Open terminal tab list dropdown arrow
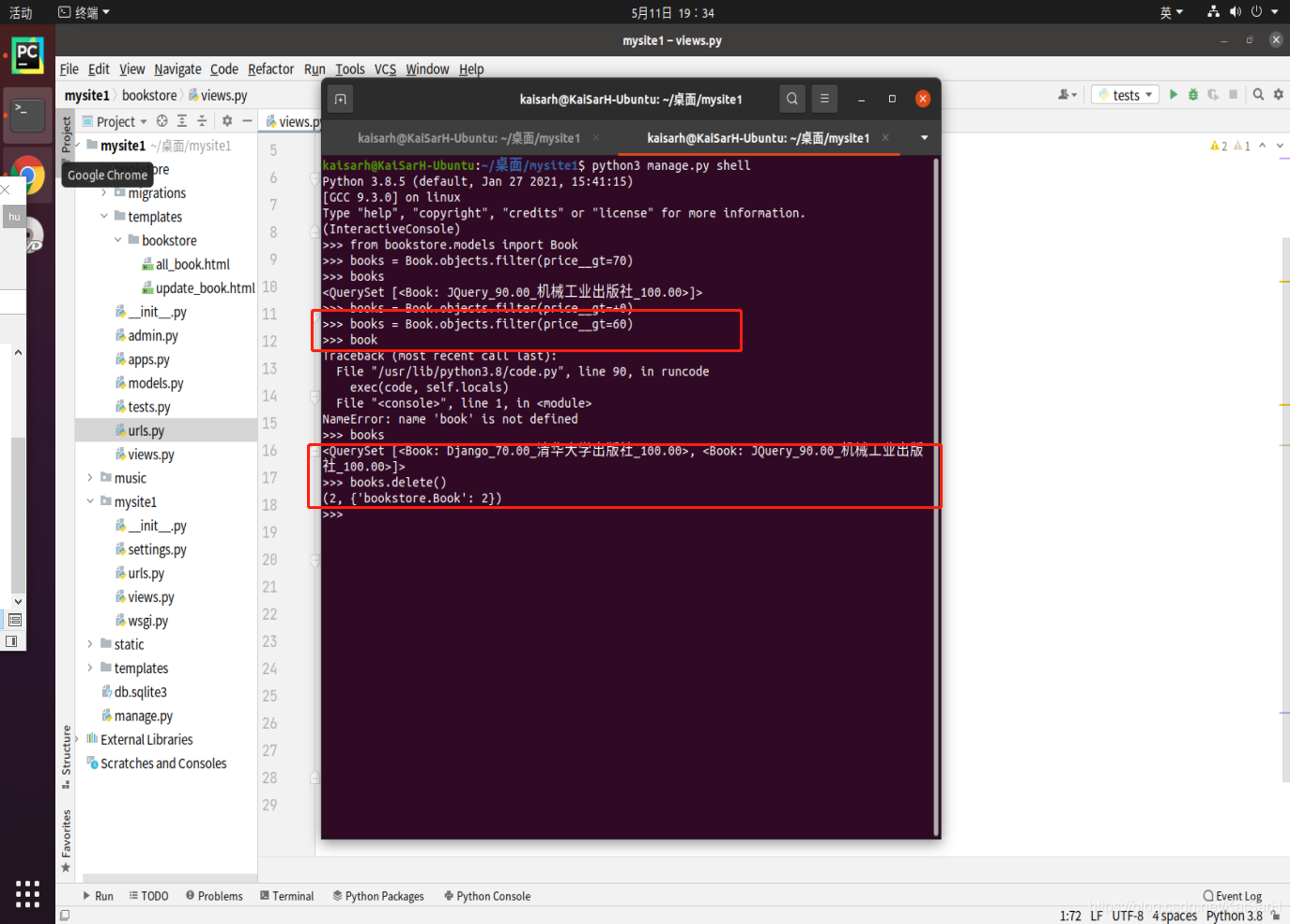1290x924 pixels. pos(924,138)
